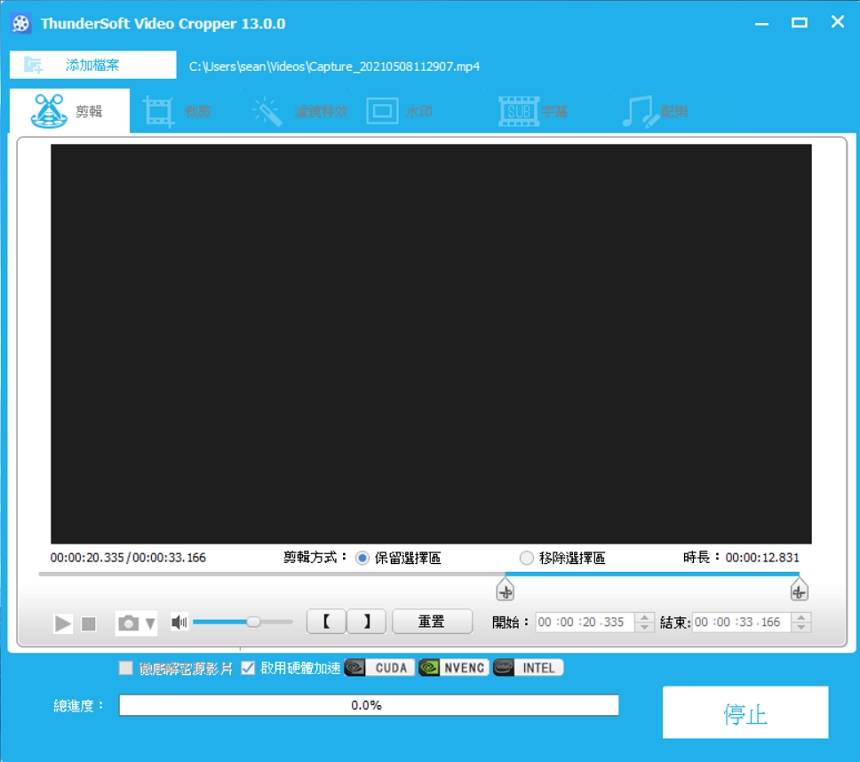Expand the snapshot dropdown arrow
Viewport: 860px width, 762px height.
pyautogui.click(x=150, y=624)
